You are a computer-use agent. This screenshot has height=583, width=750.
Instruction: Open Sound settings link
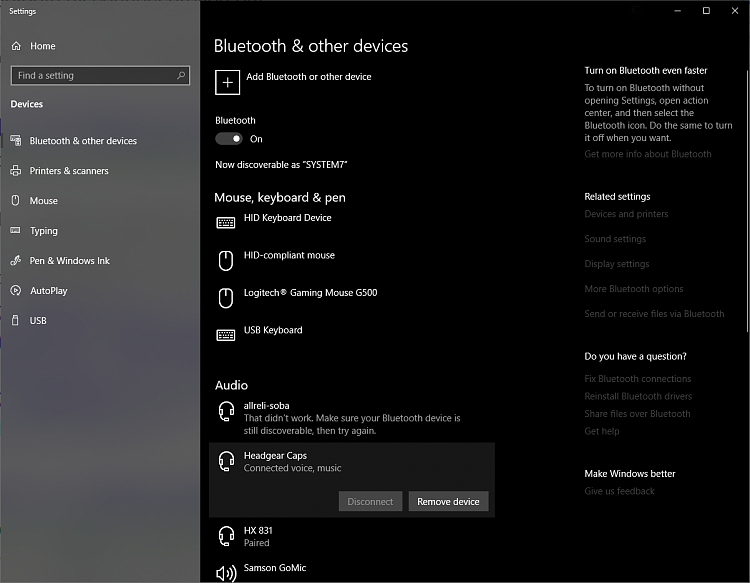click(615, 239)
